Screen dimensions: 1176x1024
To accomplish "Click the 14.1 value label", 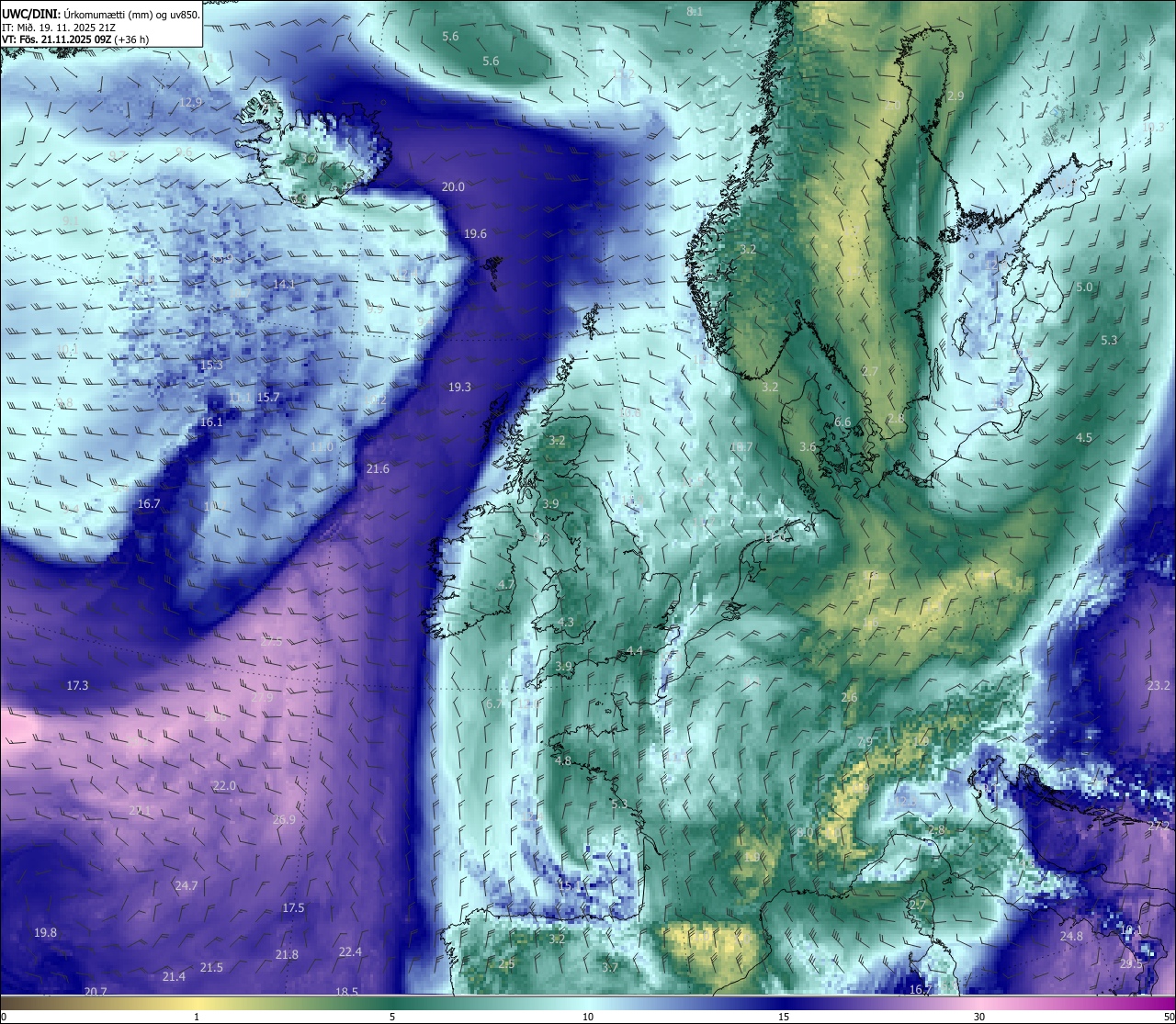I will pyautogui.click(x=285, y=284).
